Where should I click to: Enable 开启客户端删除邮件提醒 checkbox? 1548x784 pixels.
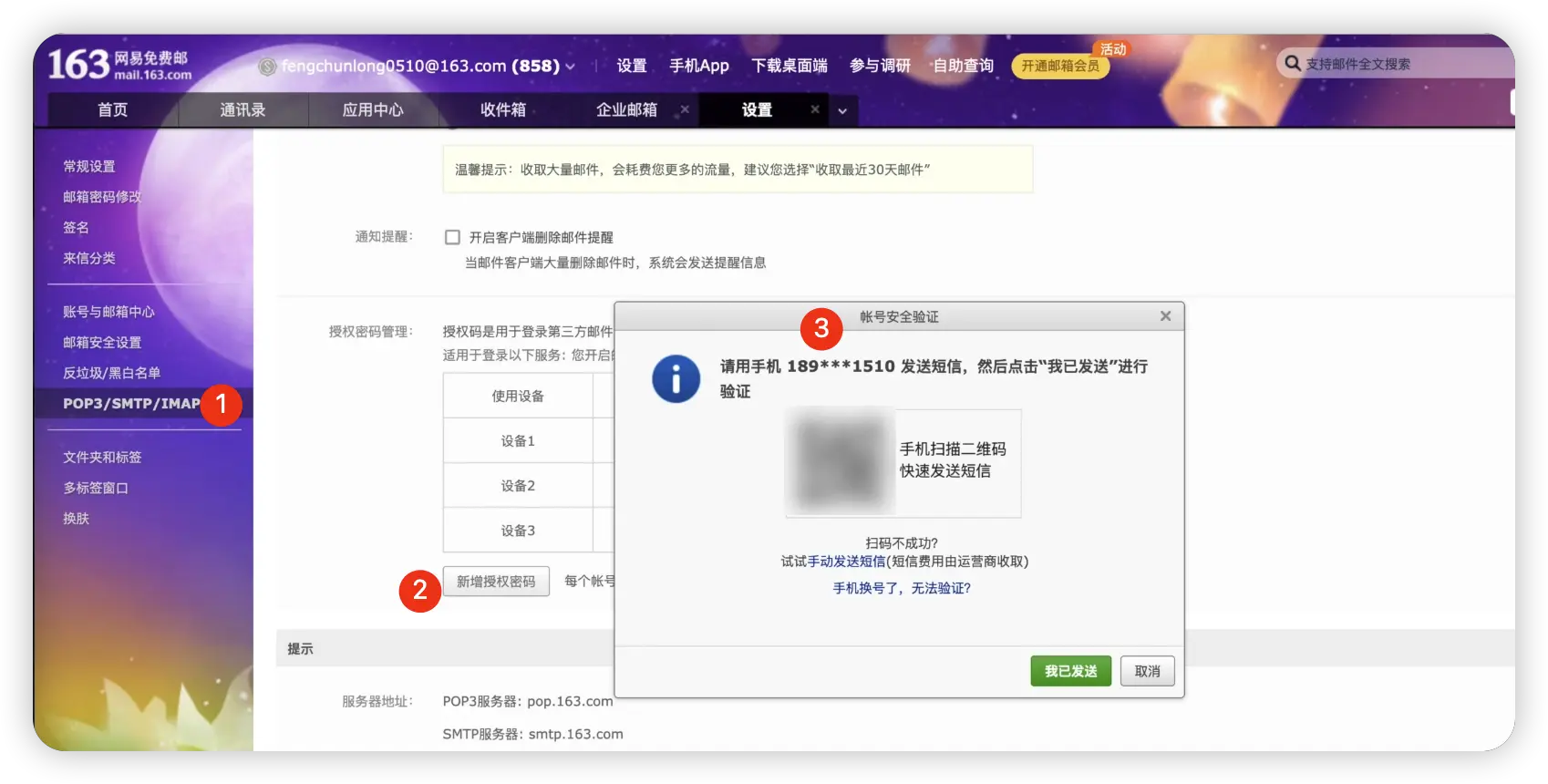(452, 237)
